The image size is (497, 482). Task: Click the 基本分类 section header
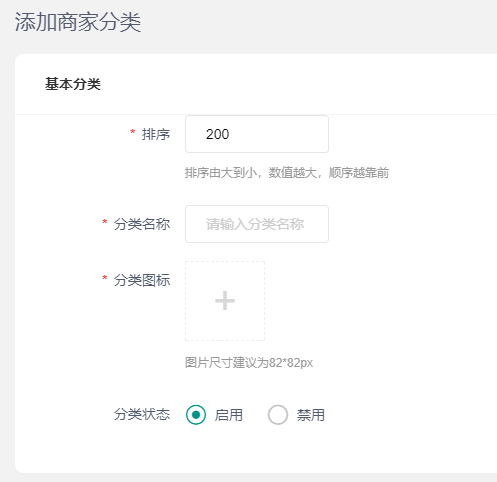tap(73, 84)
